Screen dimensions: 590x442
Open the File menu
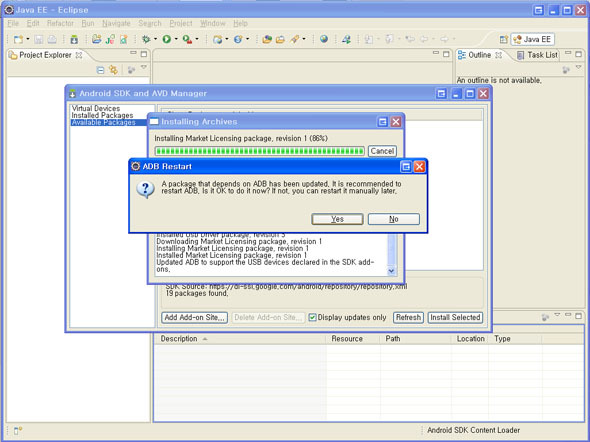(13, 23)
